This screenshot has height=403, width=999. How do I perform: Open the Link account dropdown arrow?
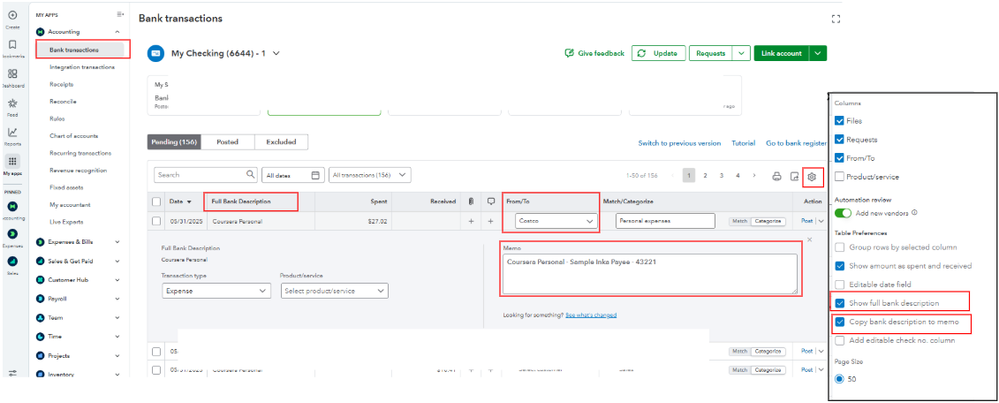818,53
